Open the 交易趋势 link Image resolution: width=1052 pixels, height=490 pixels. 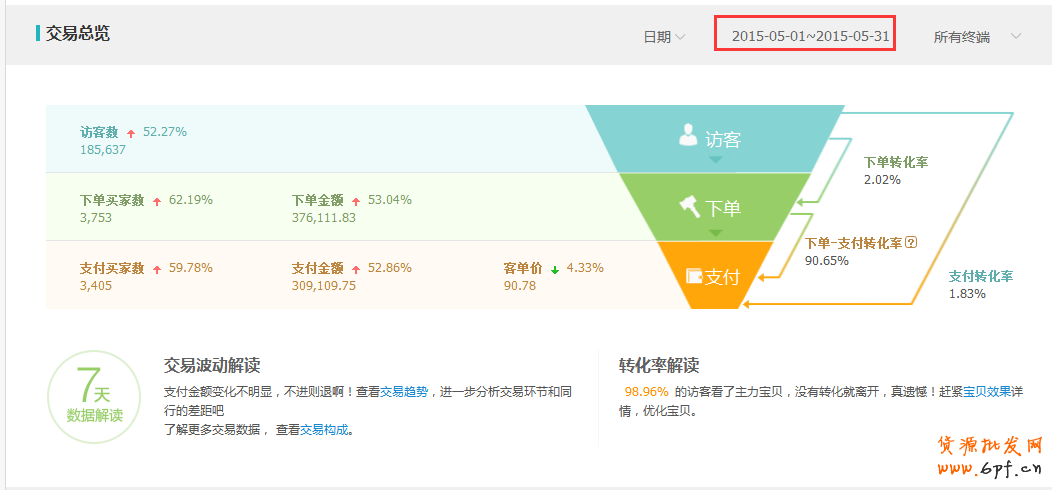(404, 392)
